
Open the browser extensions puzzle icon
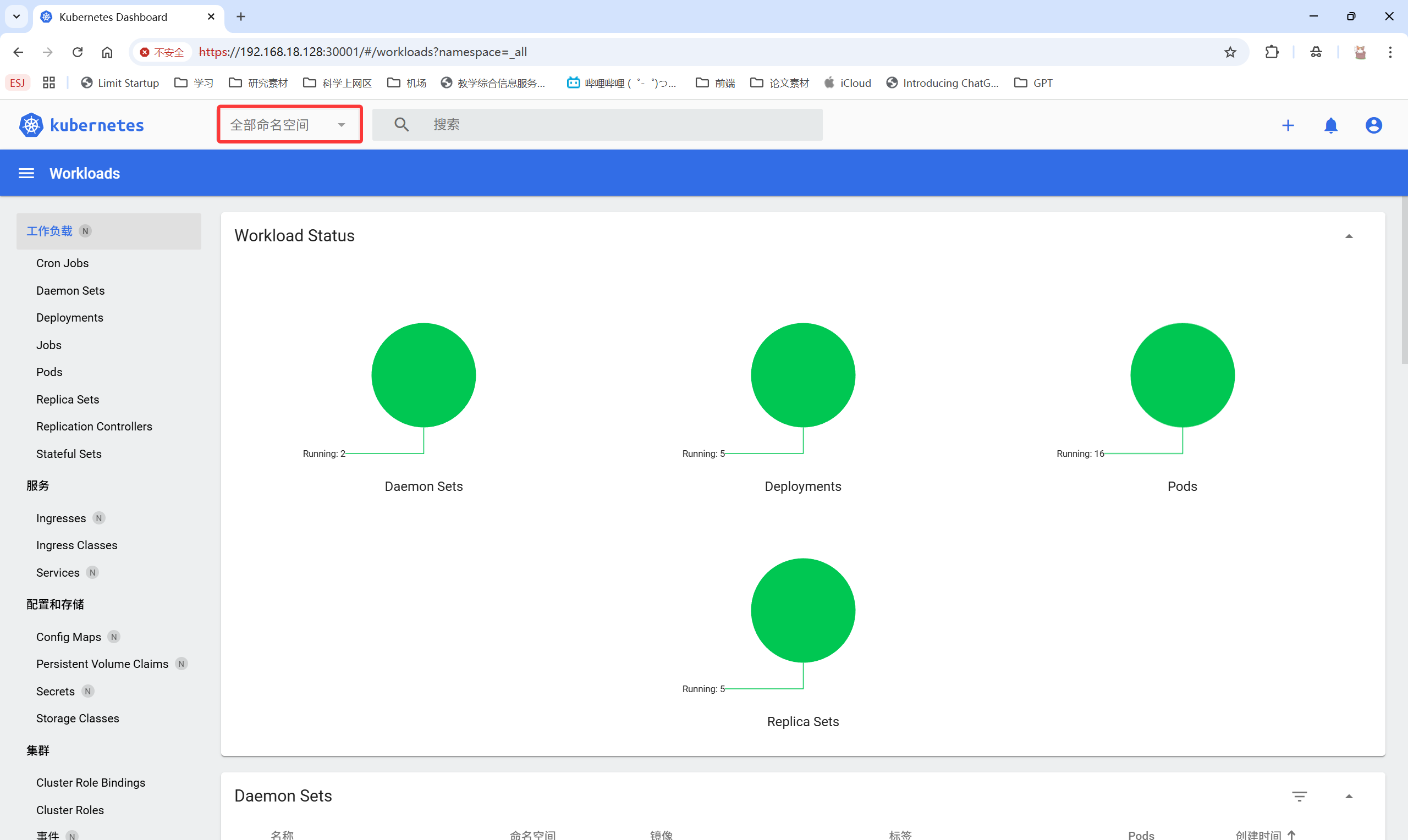(1272, 52)
